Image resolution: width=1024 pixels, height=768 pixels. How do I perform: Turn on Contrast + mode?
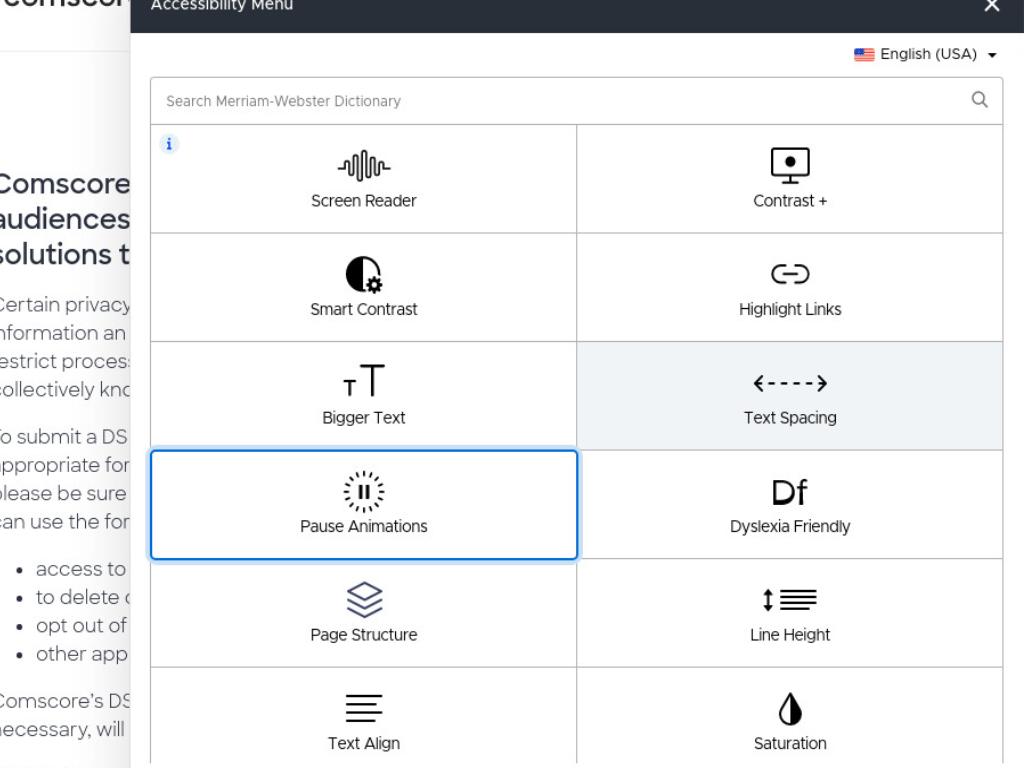[790, 179]
